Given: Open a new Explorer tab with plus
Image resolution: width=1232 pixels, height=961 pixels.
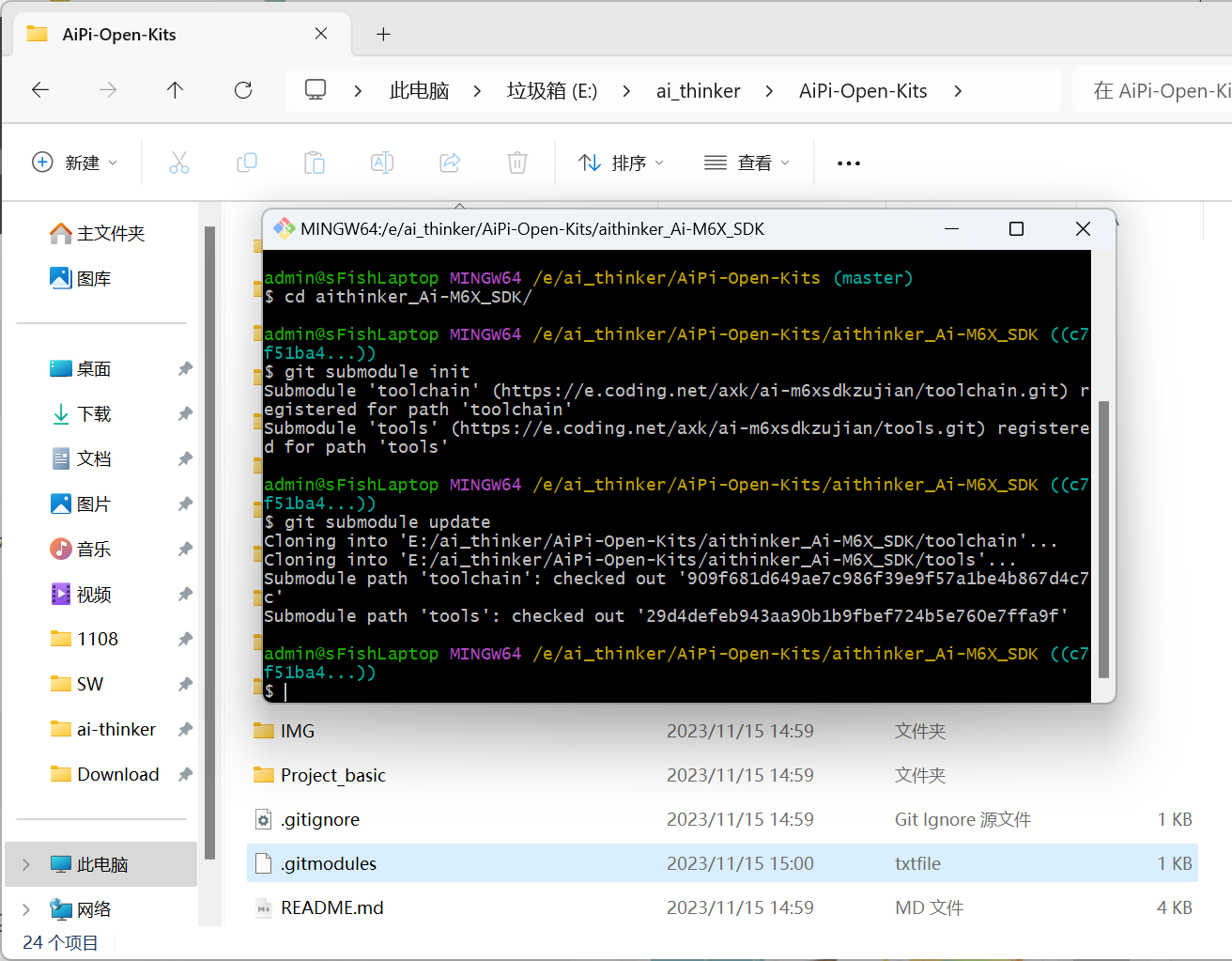Looking at the screenshot, I should (383, 34).
